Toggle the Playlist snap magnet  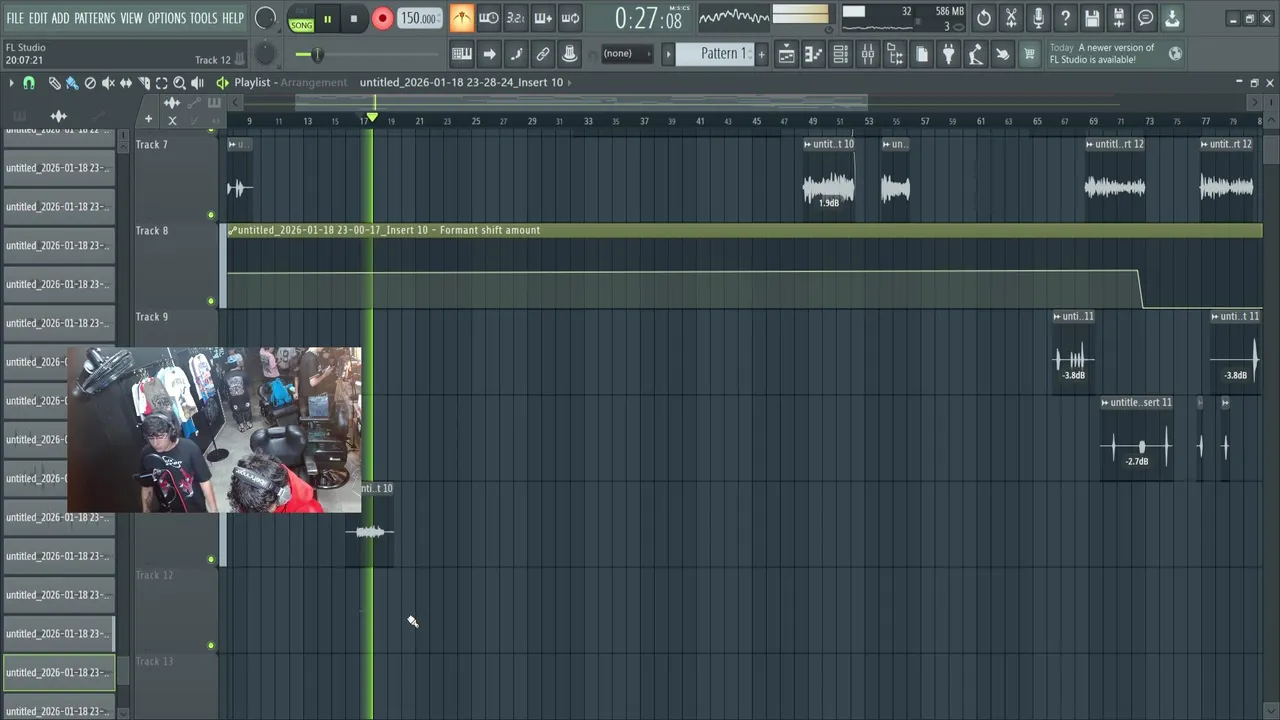click(x=29, y=83)
